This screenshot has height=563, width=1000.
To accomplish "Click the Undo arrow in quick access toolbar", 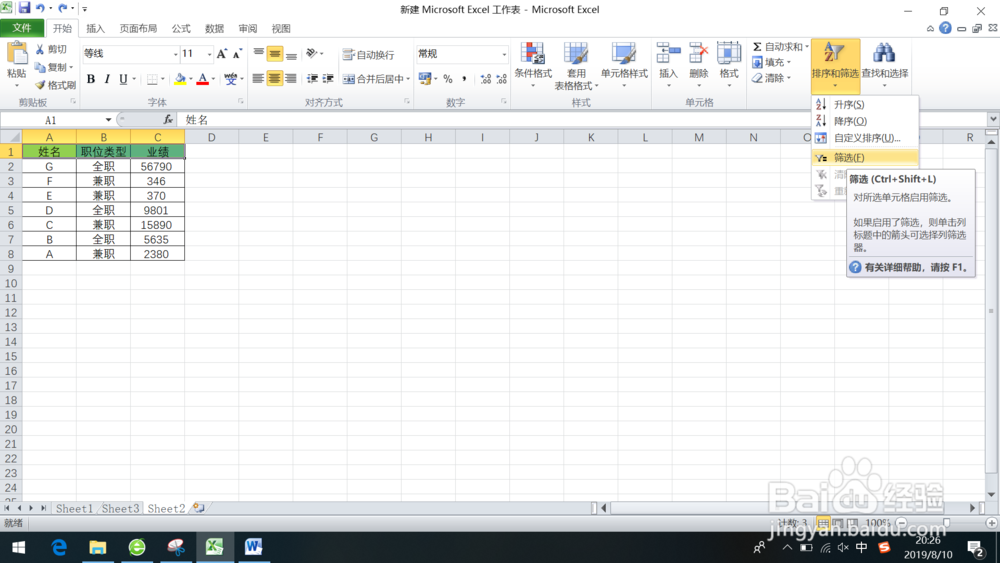I will (40, 8).
